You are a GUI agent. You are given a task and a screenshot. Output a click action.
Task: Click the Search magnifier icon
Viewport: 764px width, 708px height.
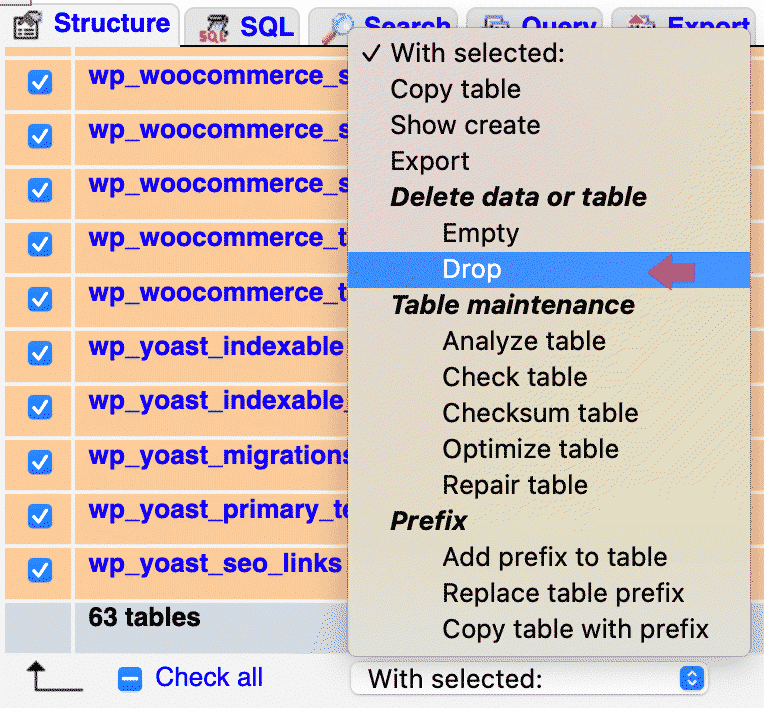336,28
